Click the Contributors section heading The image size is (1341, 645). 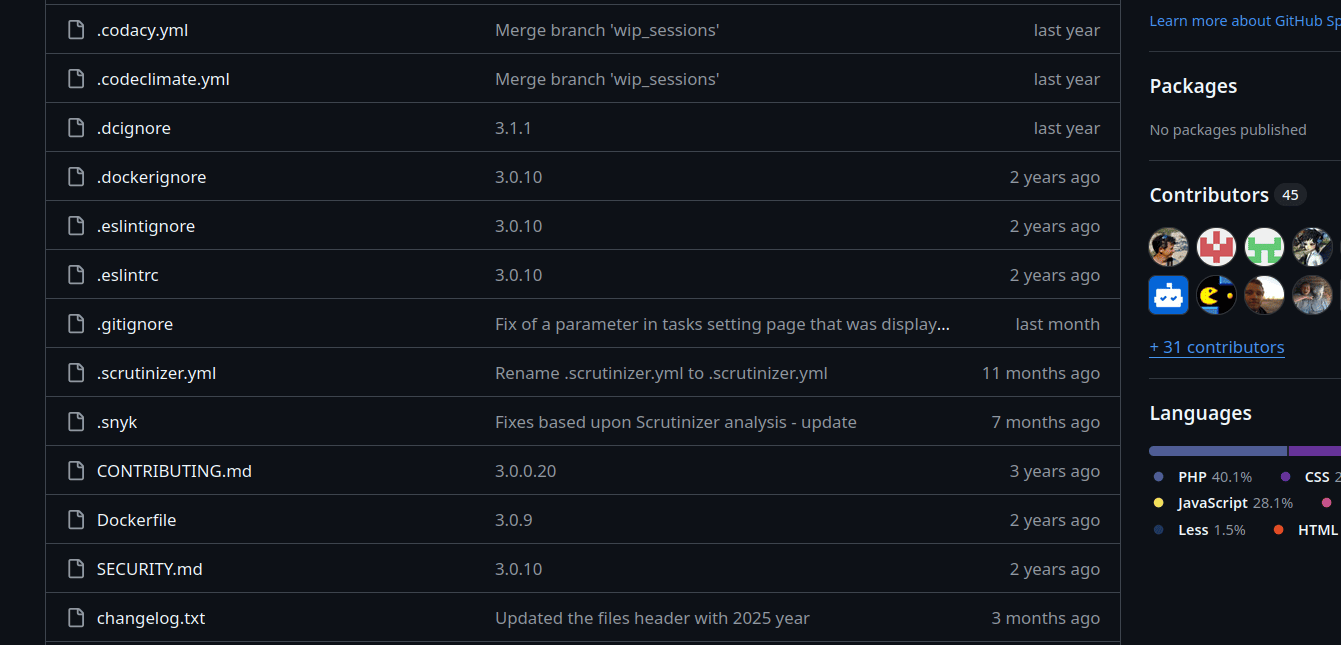pos(1209,195)
